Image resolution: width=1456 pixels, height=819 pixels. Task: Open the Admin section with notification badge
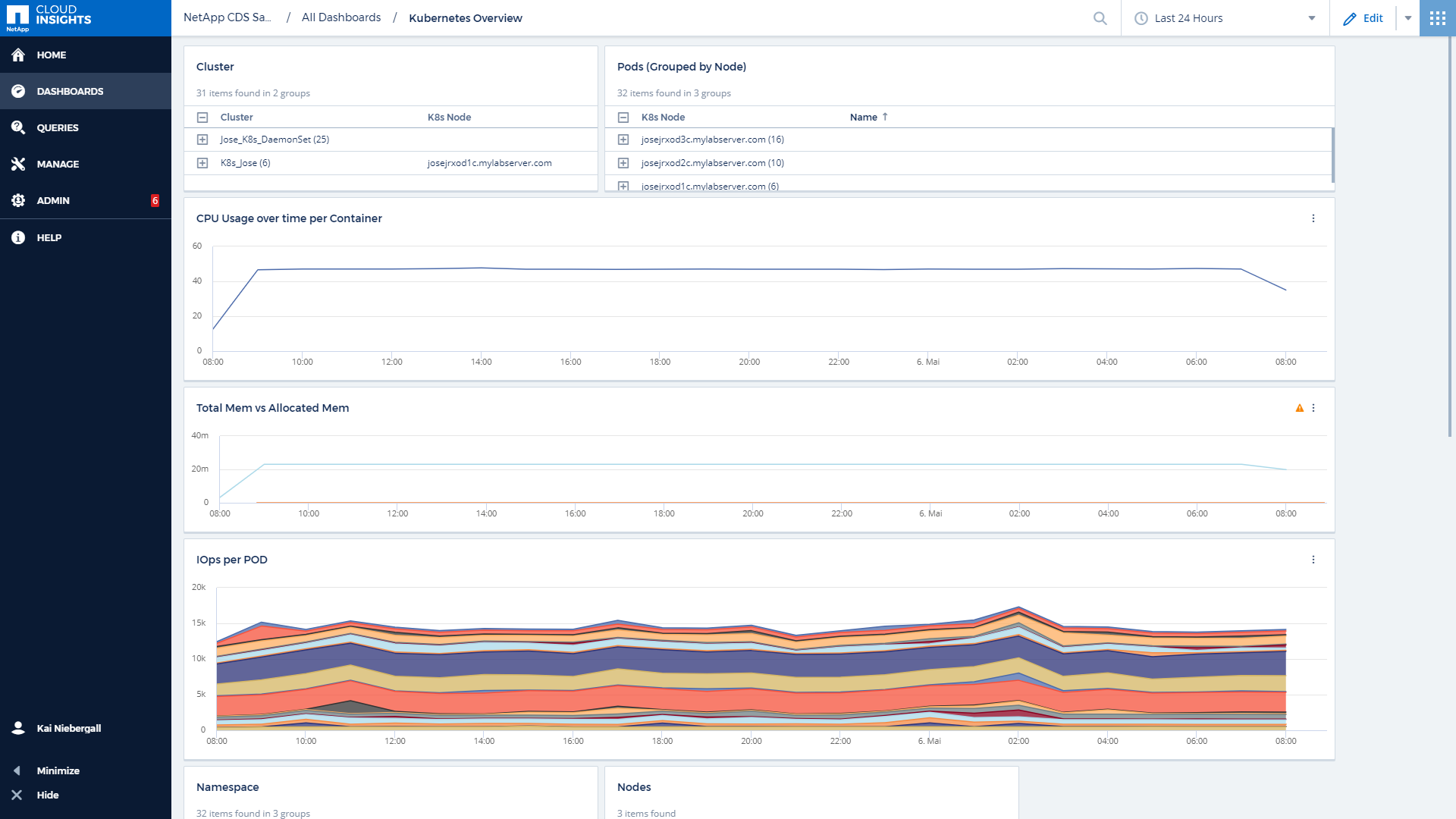click(x=53, y=200)
